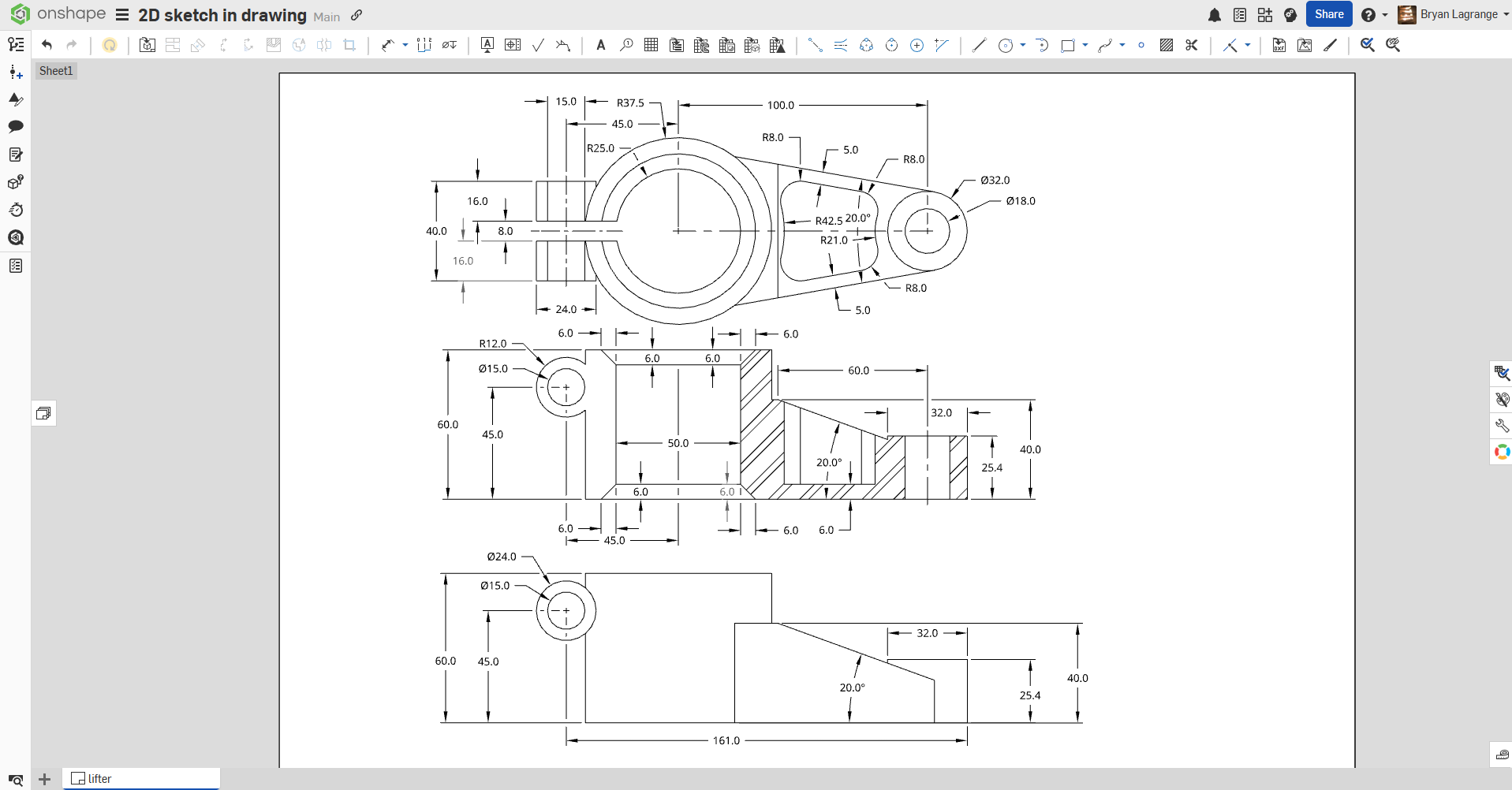
Task: Click the update drawing refresh icon
Action: point(110,45)
